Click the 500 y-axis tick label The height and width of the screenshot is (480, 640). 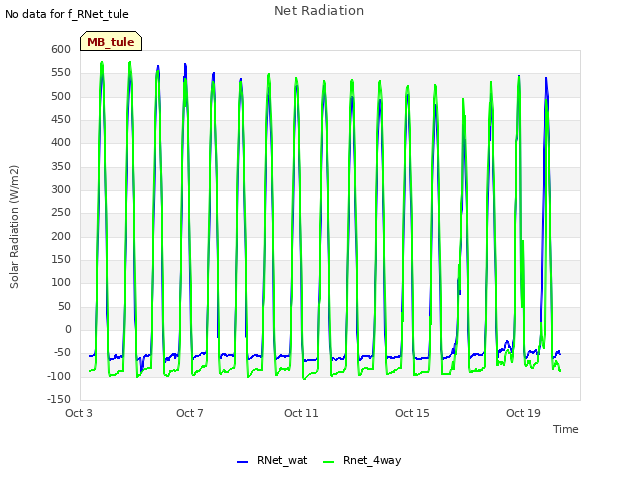[61, 96]
